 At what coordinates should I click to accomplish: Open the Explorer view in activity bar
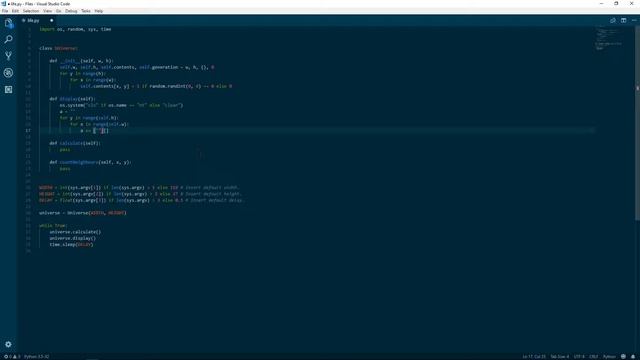(8, 23)
